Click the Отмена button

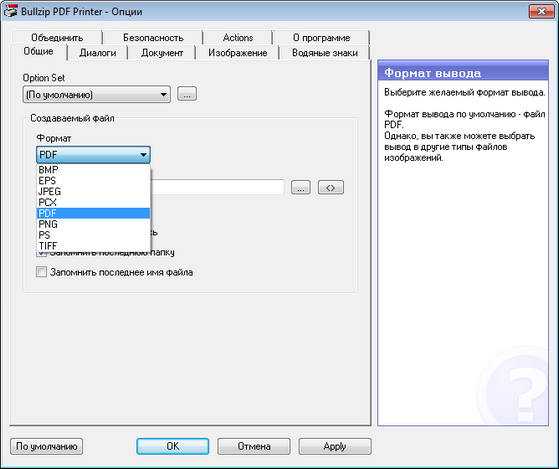[x=254, y=446]
